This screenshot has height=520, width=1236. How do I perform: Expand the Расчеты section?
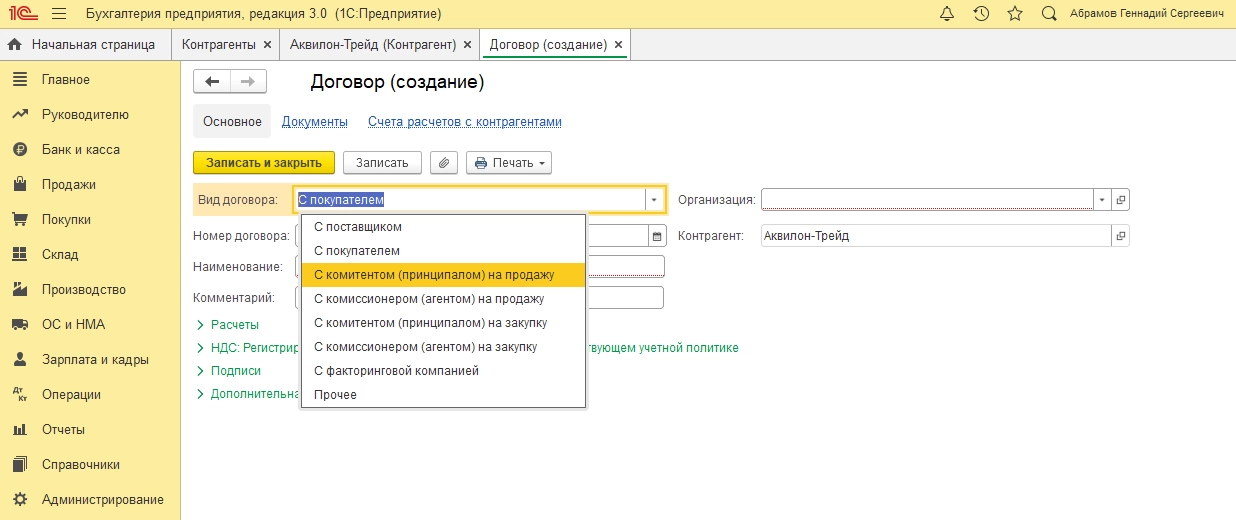(234, 325)
